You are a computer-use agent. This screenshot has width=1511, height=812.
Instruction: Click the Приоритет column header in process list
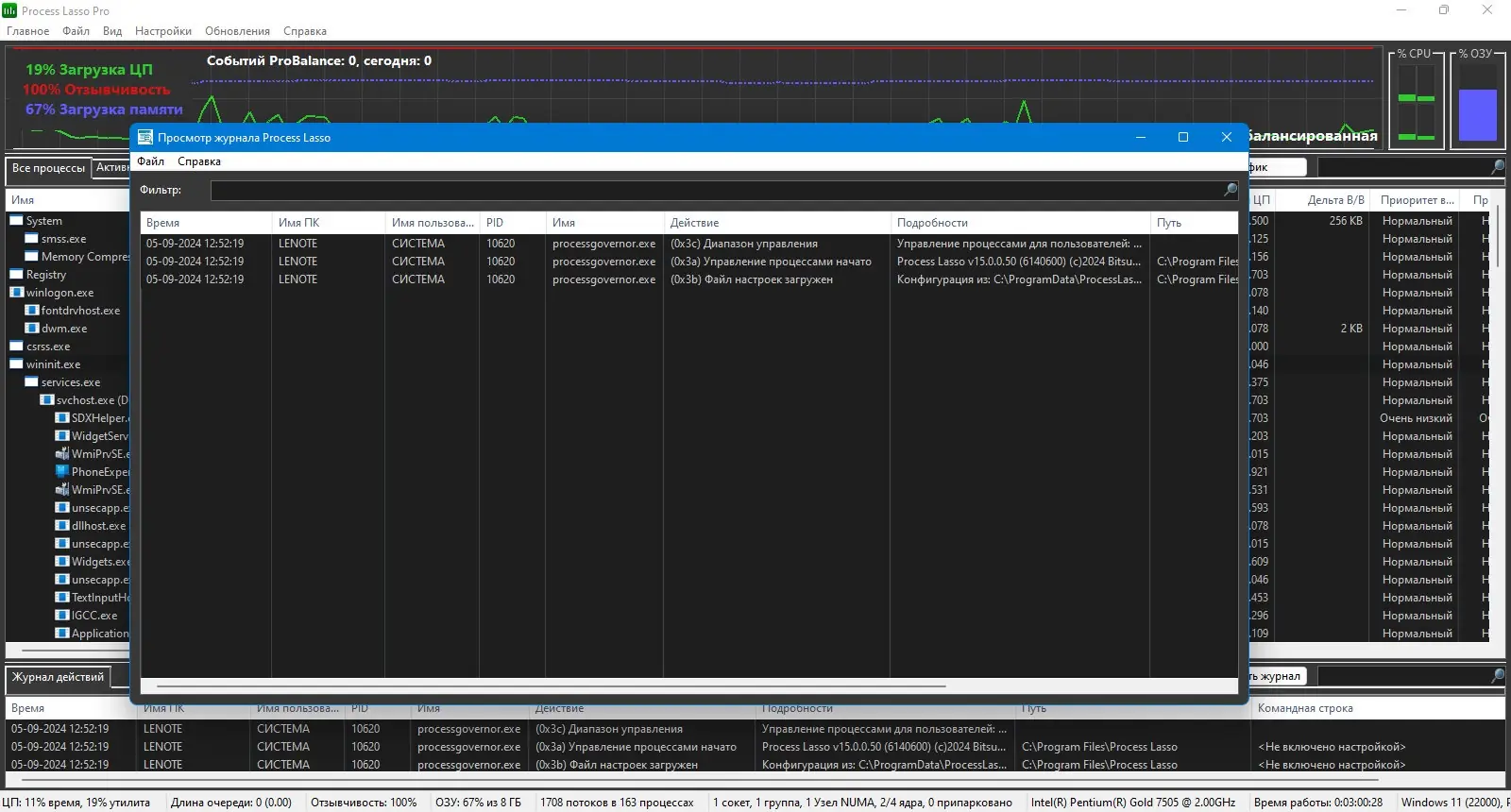pyautogui.click(x=1417, y=200)
